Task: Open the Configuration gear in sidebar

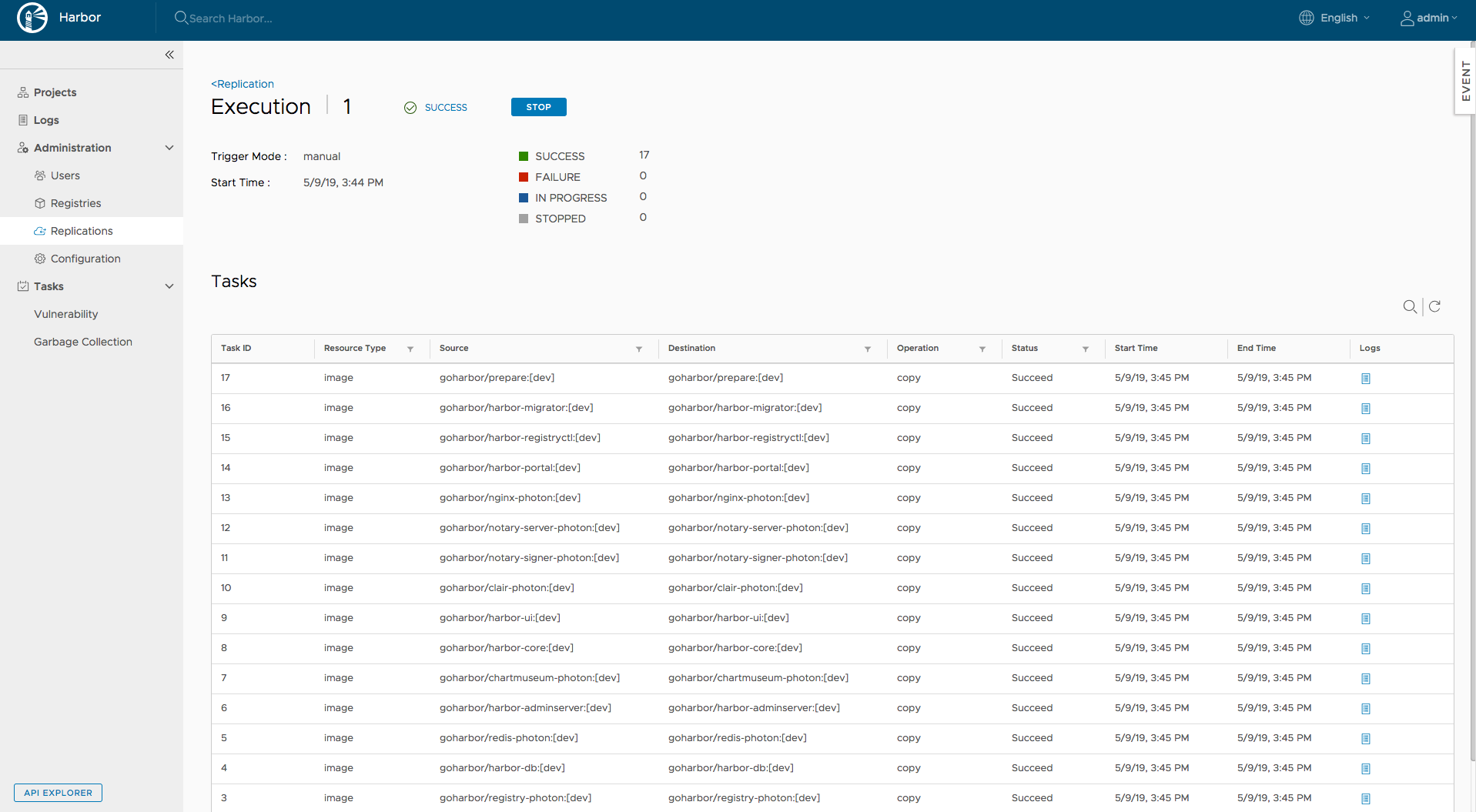Action: click(x=41, y=259)
